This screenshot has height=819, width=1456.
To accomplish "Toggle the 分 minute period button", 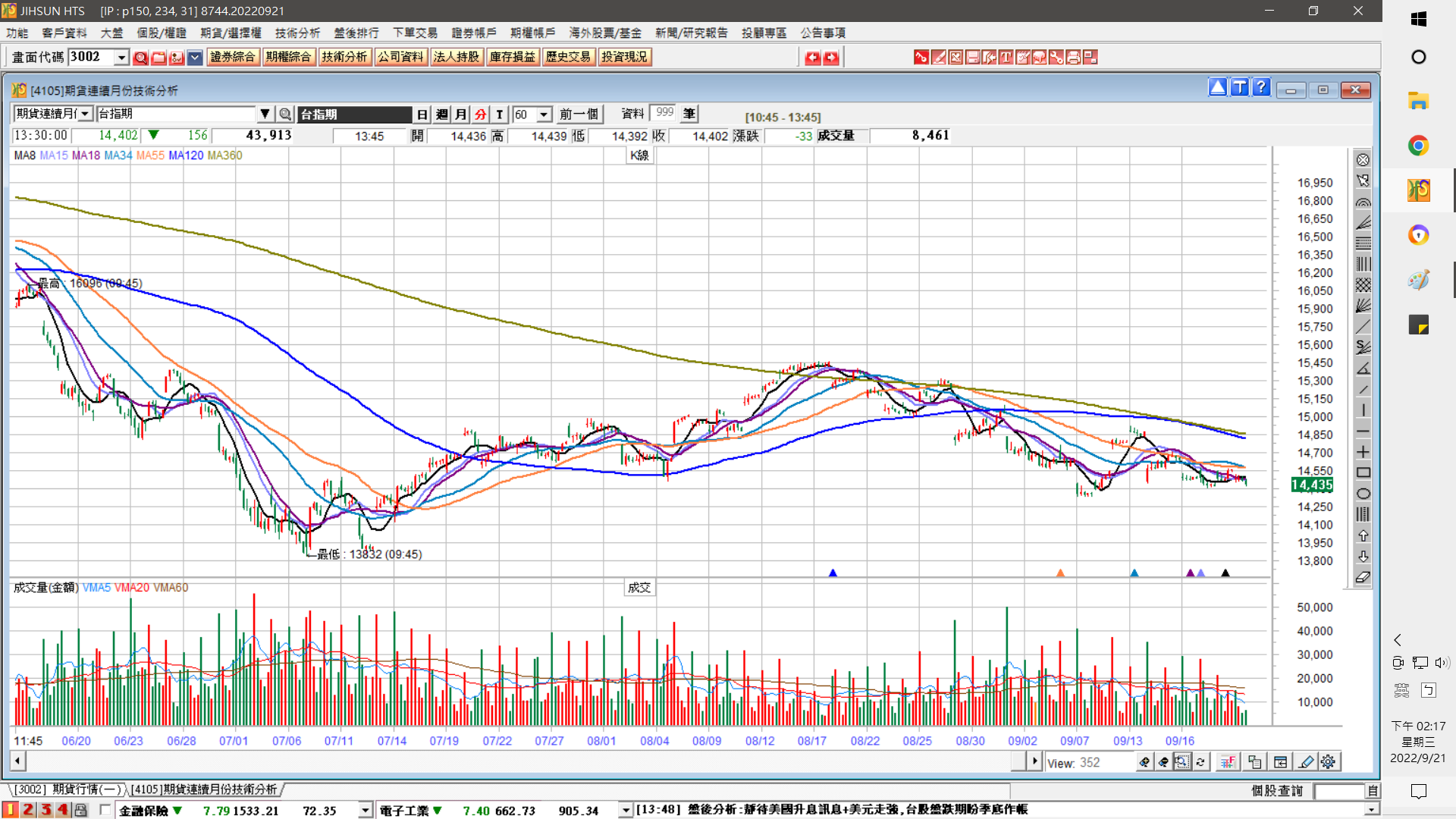I will click(480, 115).
